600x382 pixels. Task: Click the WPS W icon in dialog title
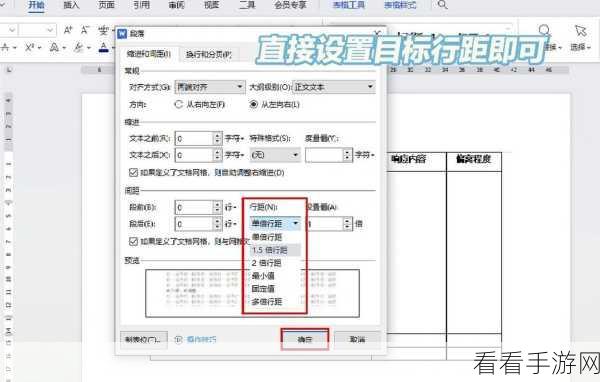(122, 34)
